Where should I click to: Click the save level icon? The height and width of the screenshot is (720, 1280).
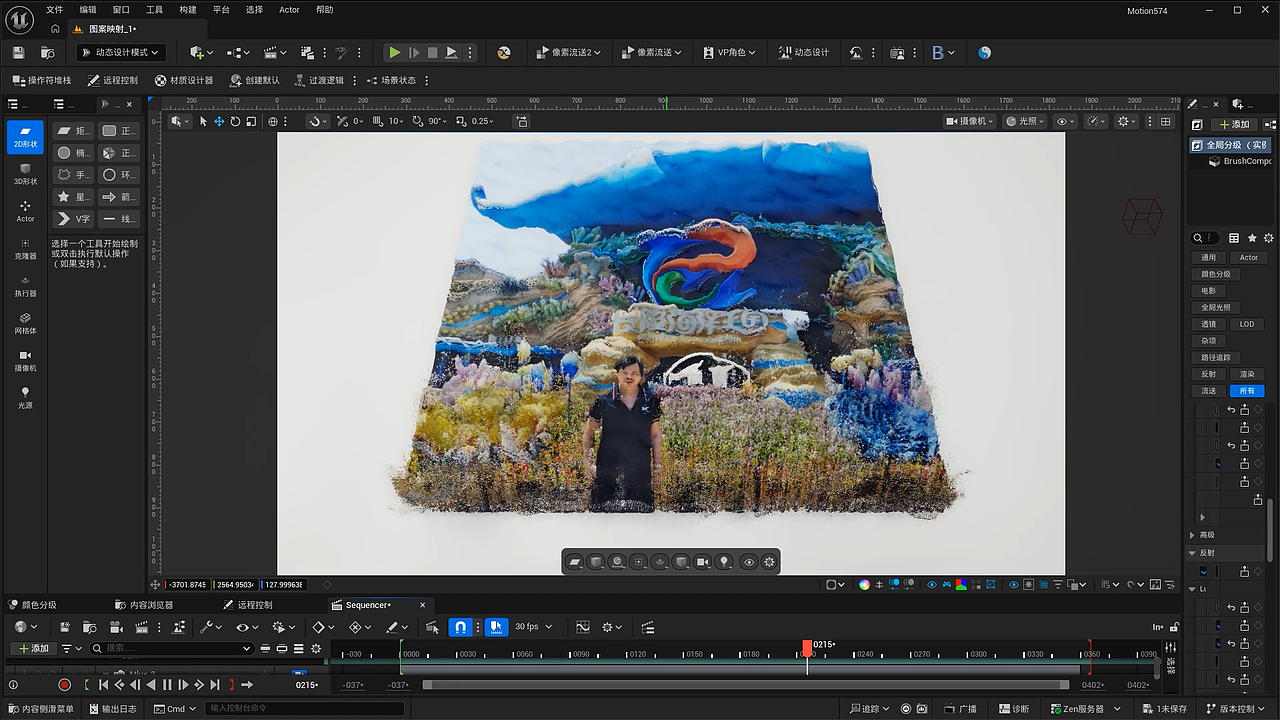[x=18, y=52]
